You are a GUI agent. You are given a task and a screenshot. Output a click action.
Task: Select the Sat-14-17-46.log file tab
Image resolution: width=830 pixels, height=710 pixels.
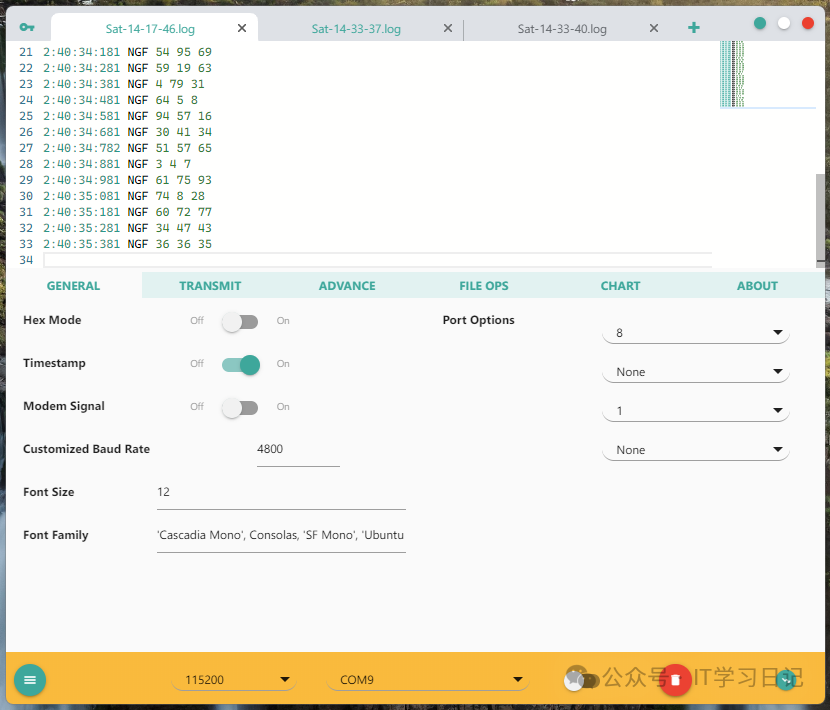pos(150,29)
